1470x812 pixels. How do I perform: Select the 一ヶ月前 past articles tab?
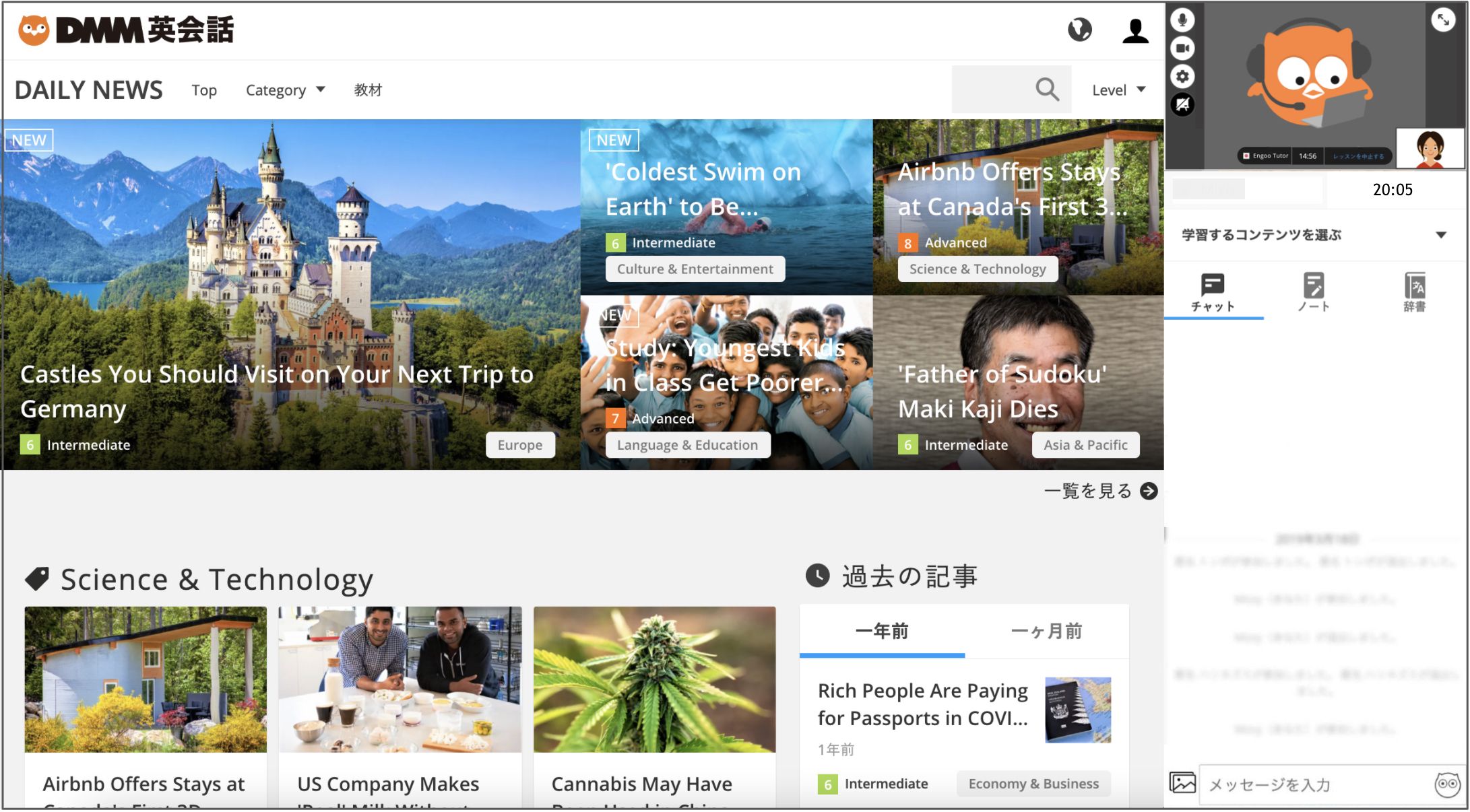[x=1046, y=631]
